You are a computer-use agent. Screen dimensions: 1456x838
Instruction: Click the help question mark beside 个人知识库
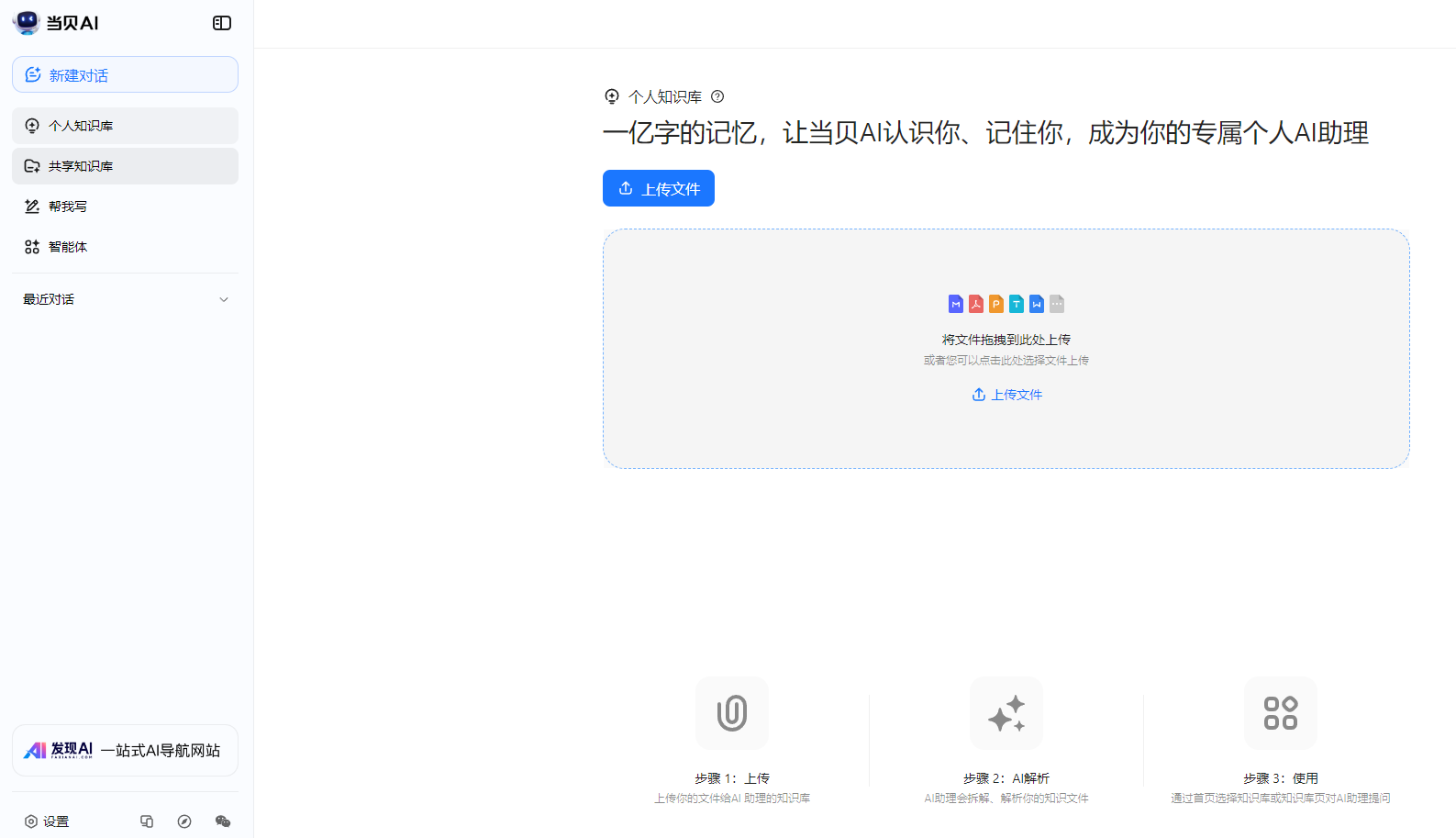click(717, 96)
